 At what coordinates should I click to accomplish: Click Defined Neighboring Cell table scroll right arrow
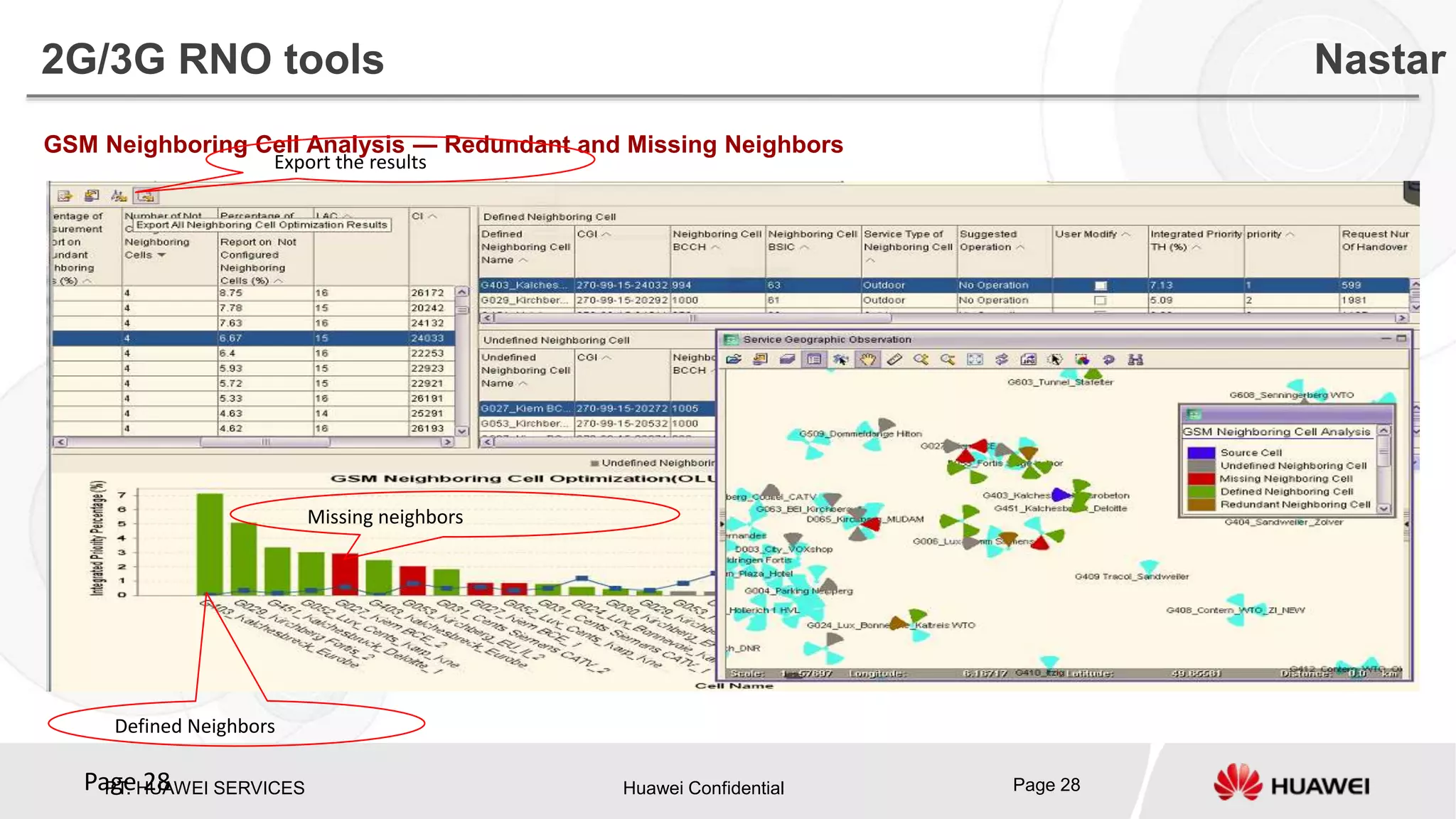point(1401,318)
